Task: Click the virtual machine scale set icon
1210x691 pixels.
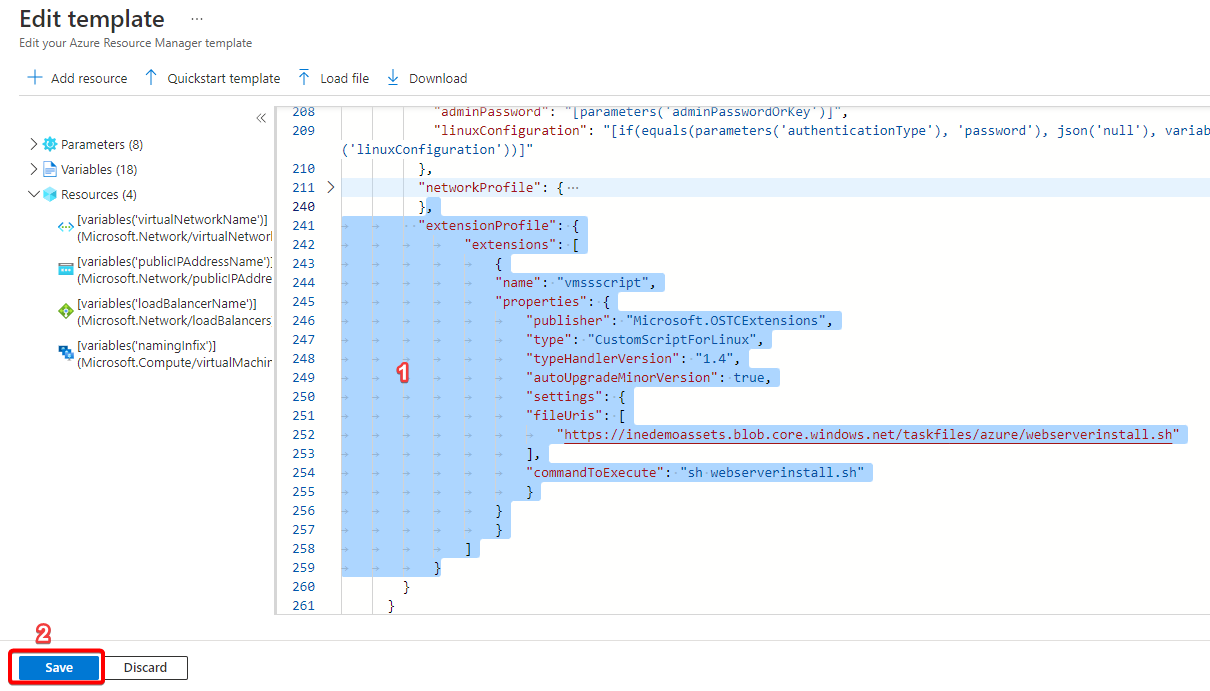Action: 66,353
